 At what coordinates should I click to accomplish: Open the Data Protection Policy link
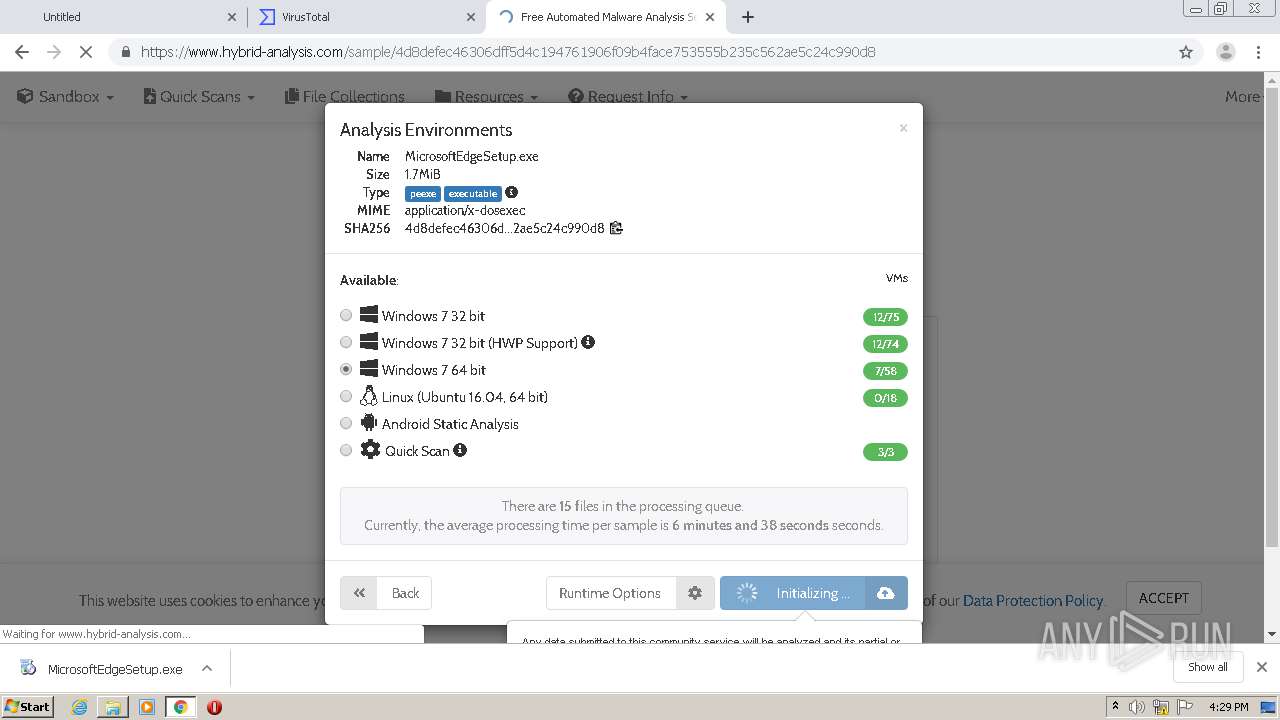click(1033, 600)
